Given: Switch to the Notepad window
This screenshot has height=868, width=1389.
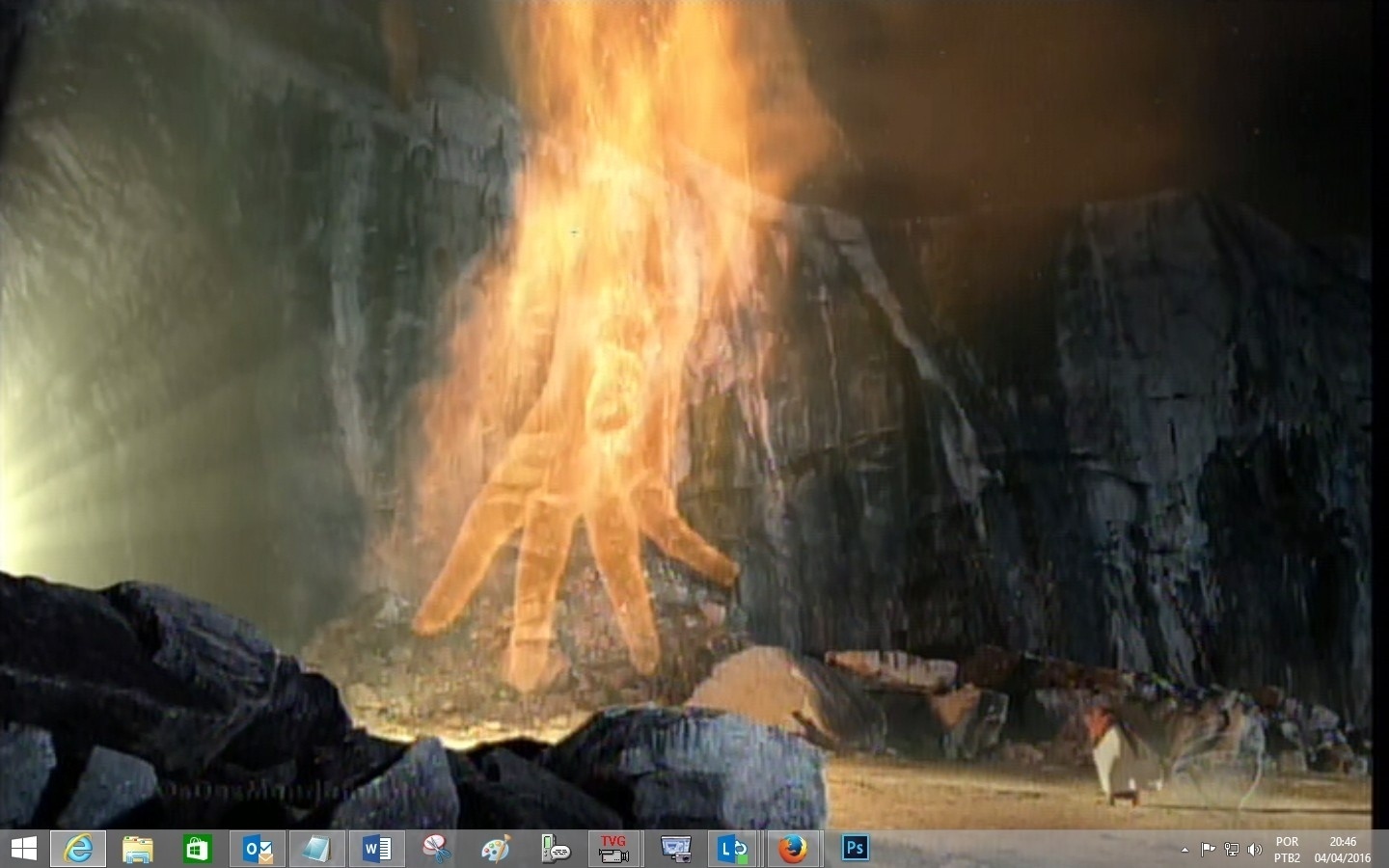Looking at the screenshot, I should [x=316, y=849].
